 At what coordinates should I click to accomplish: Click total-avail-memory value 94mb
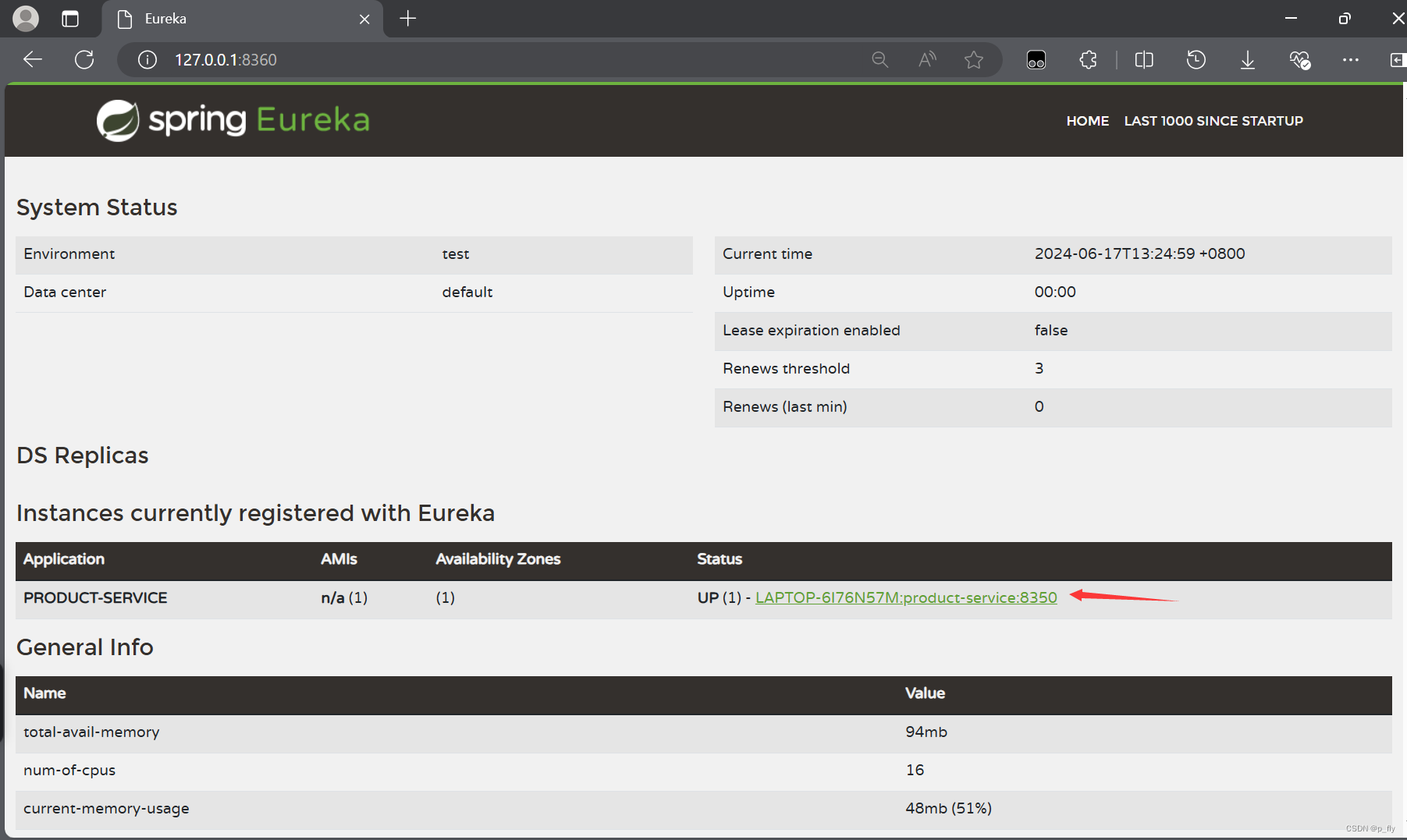(926, 732)
